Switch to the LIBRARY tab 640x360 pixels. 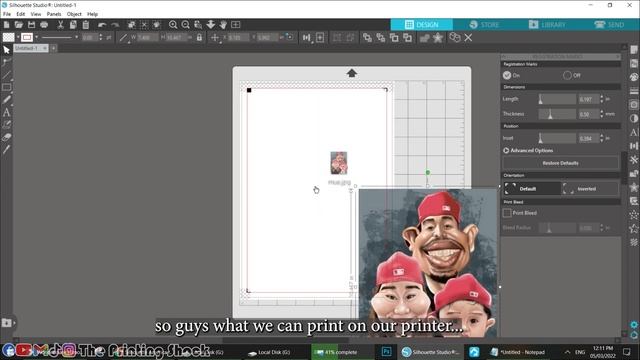(547, 24)
